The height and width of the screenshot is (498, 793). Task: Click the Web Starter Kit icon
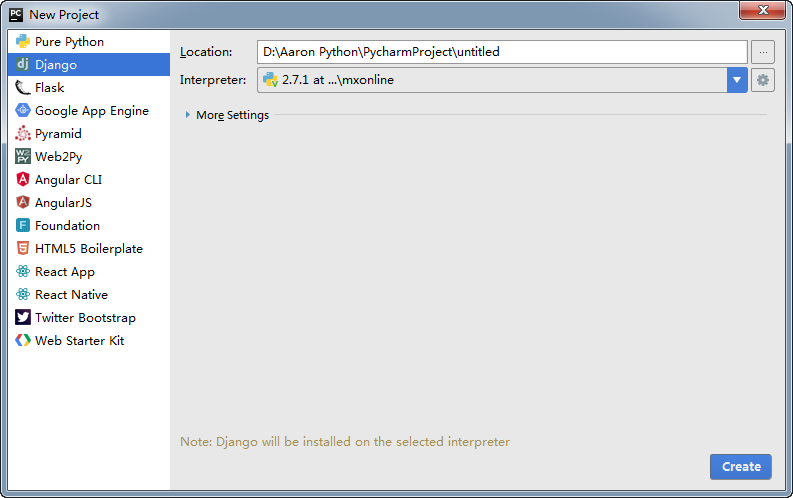pos(23,340)
